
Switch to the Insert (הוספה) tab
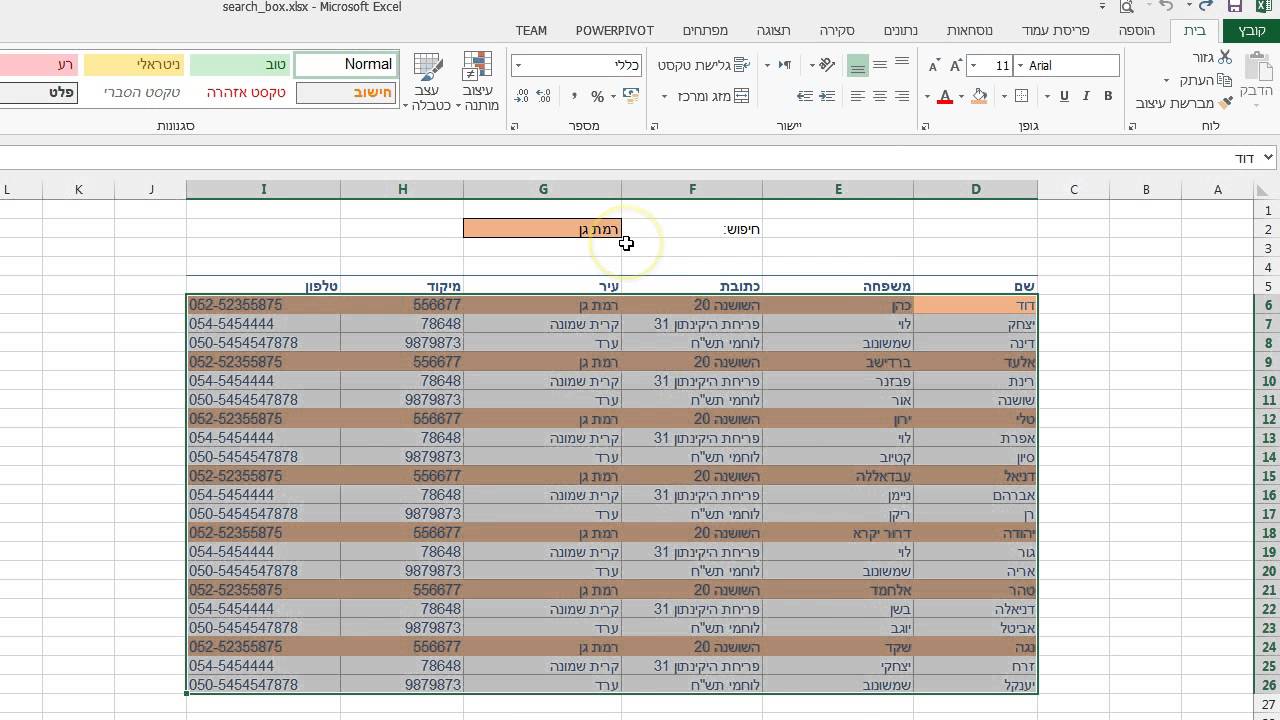pos(1136,31)
